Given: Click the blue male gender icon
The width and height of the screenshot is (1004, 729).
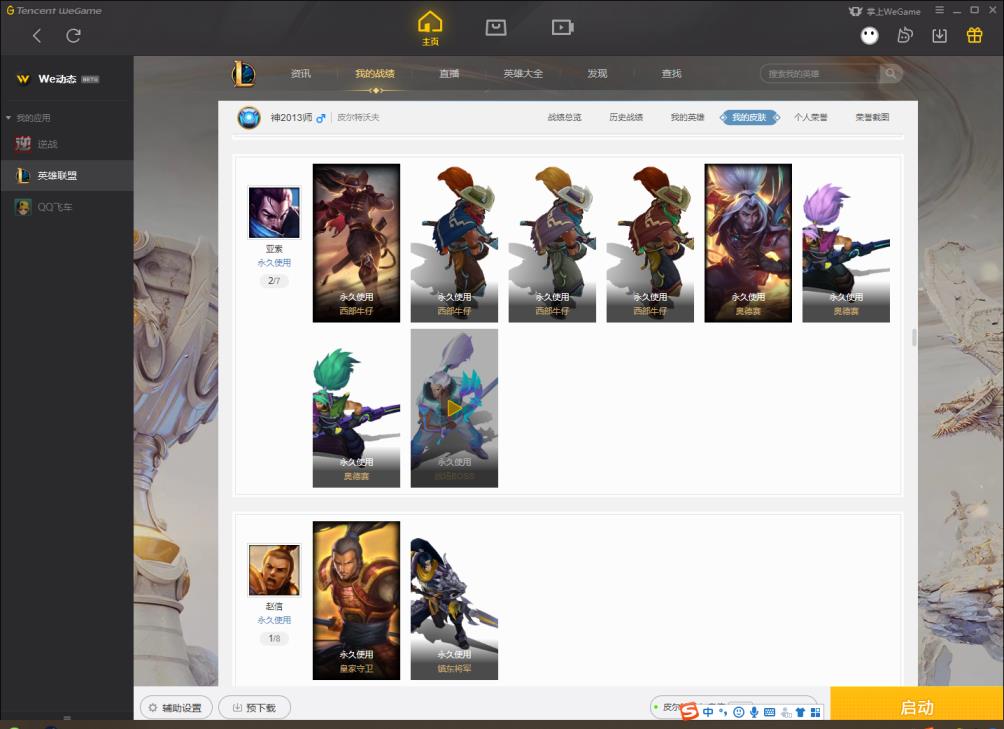Looking at the screenshot, I should click(x=321, y=118).
